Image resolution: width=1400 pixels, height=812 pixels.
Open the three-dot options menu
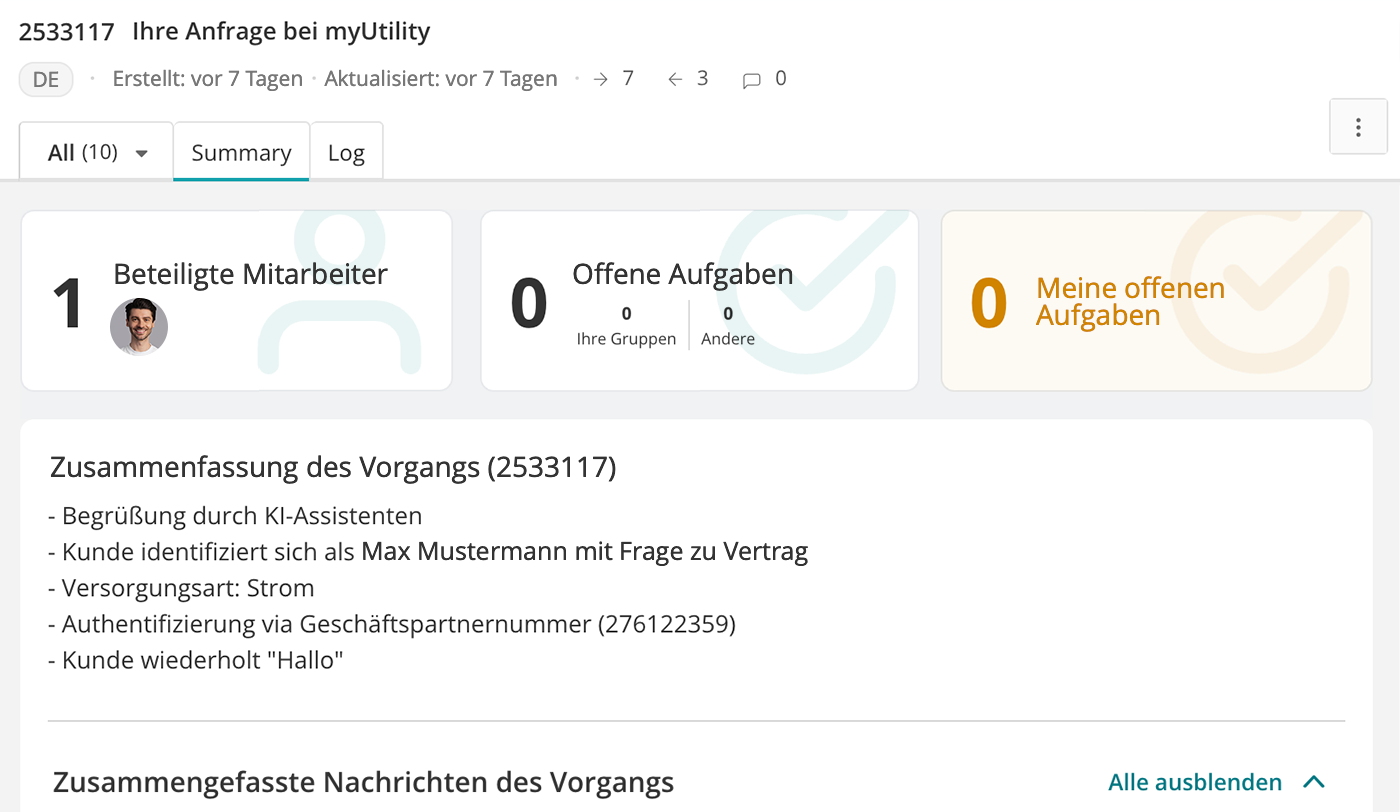point(1358,126)
